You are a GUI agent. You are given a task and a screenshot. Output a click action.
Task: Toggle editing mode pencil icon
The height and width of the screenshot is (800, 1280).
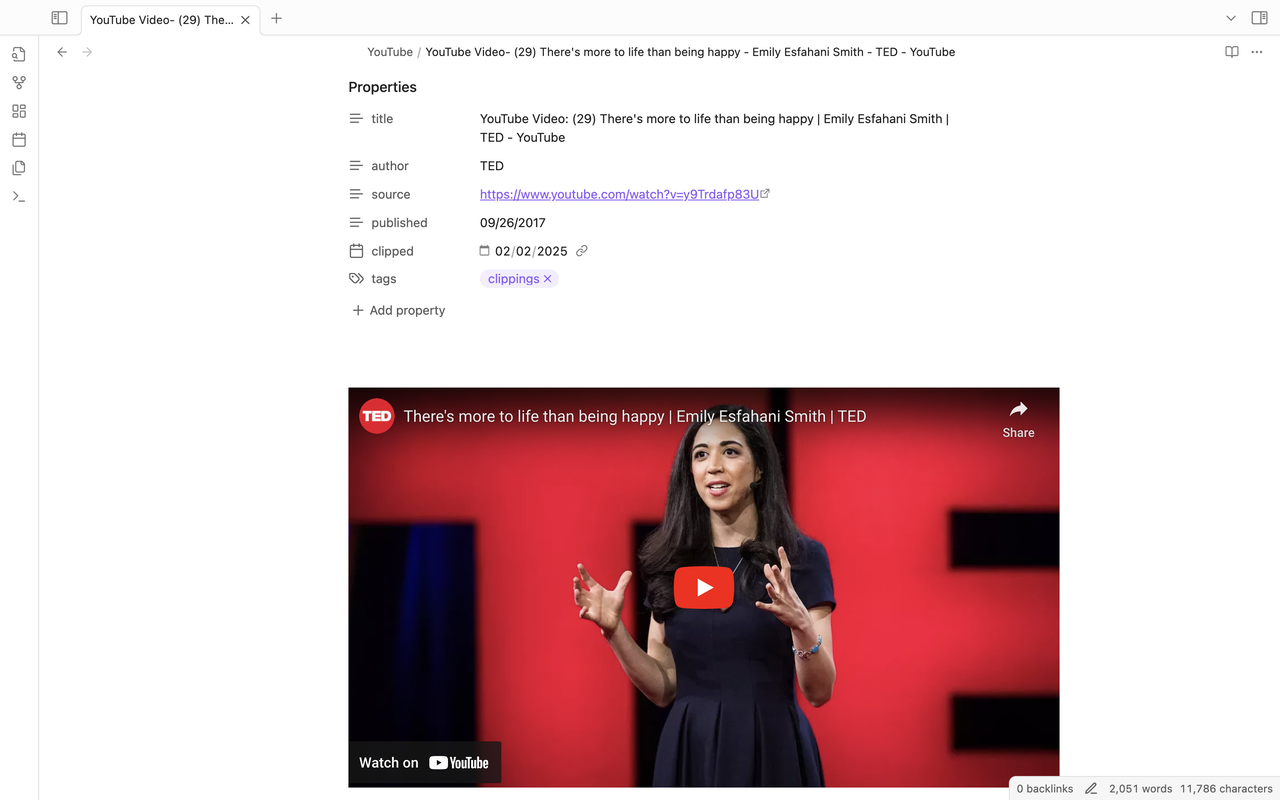click(1091, 788)
